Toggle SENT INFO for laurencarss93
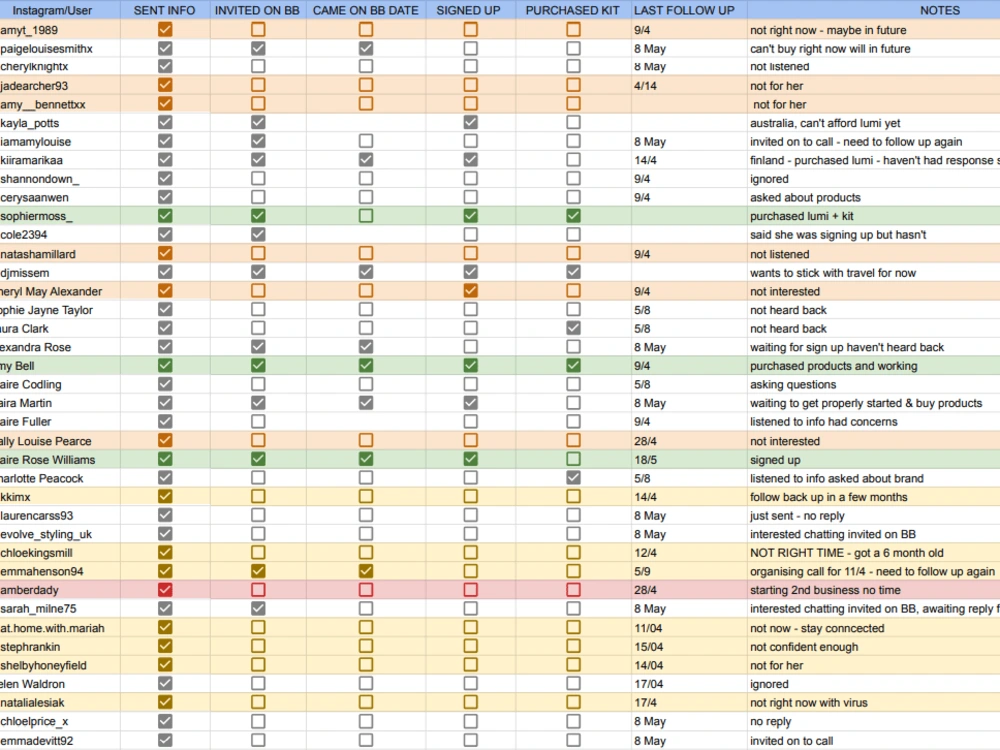The height and width of the screenshot is (750, 1000). click(165, 515)
